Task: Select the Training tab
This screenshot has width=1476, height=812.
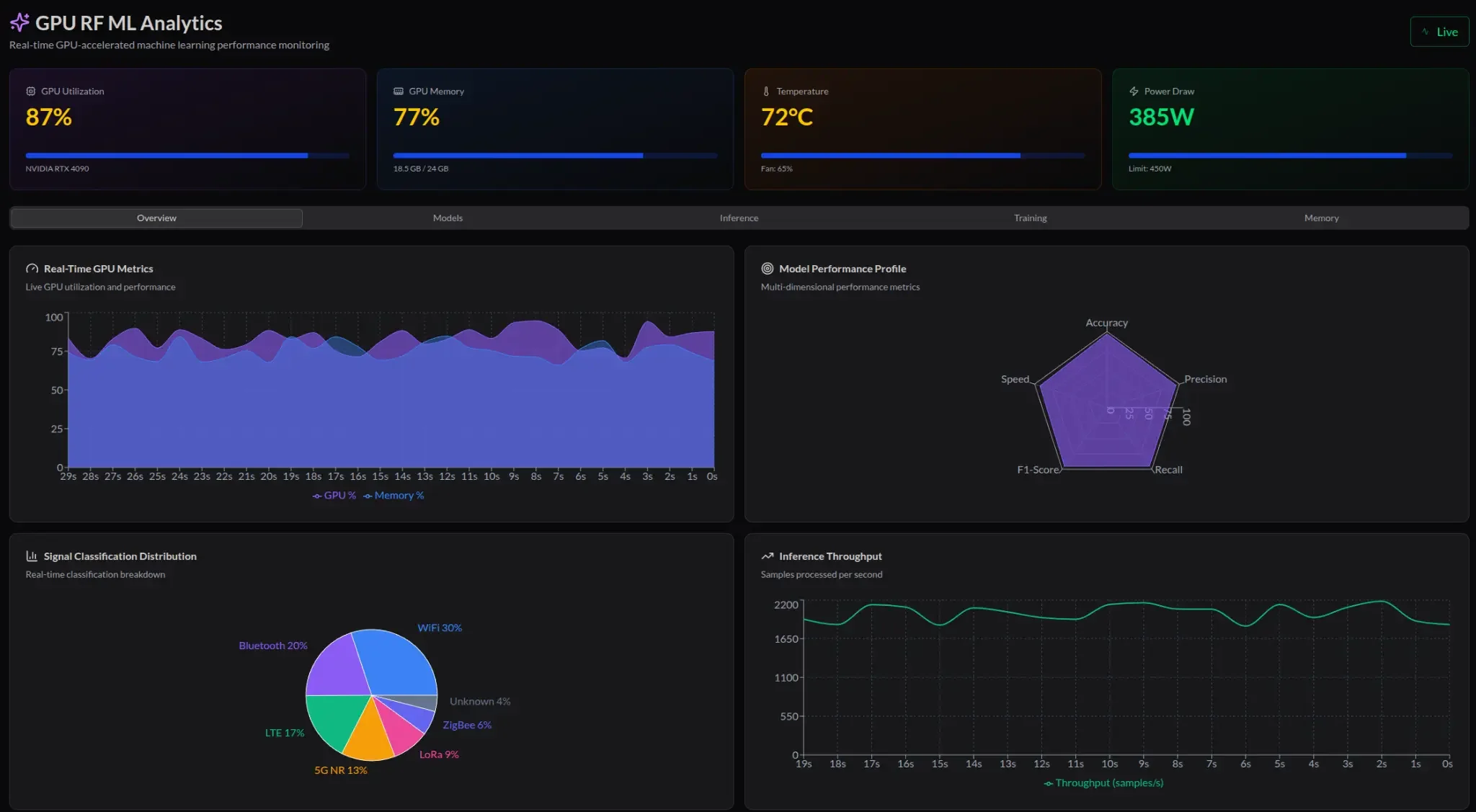Action: point(1030,218)
